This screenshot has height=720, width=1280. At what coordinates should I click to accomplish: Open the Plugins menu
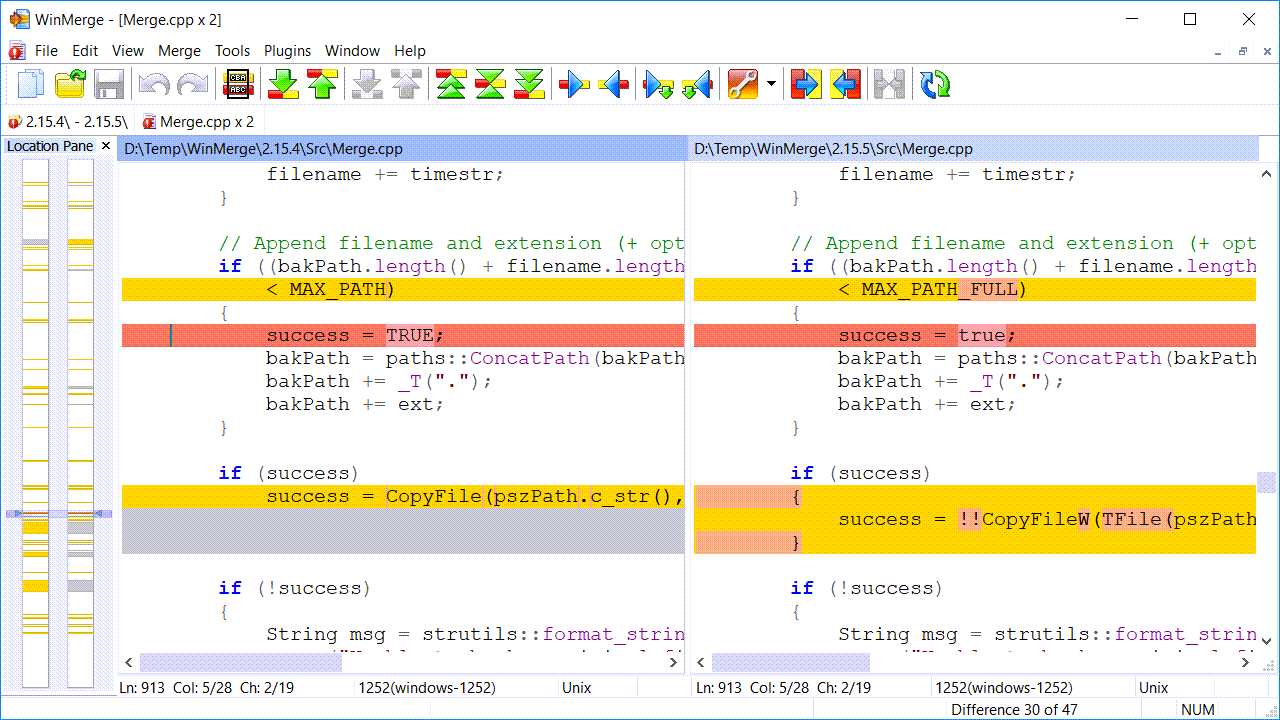(x=288, y=50)
